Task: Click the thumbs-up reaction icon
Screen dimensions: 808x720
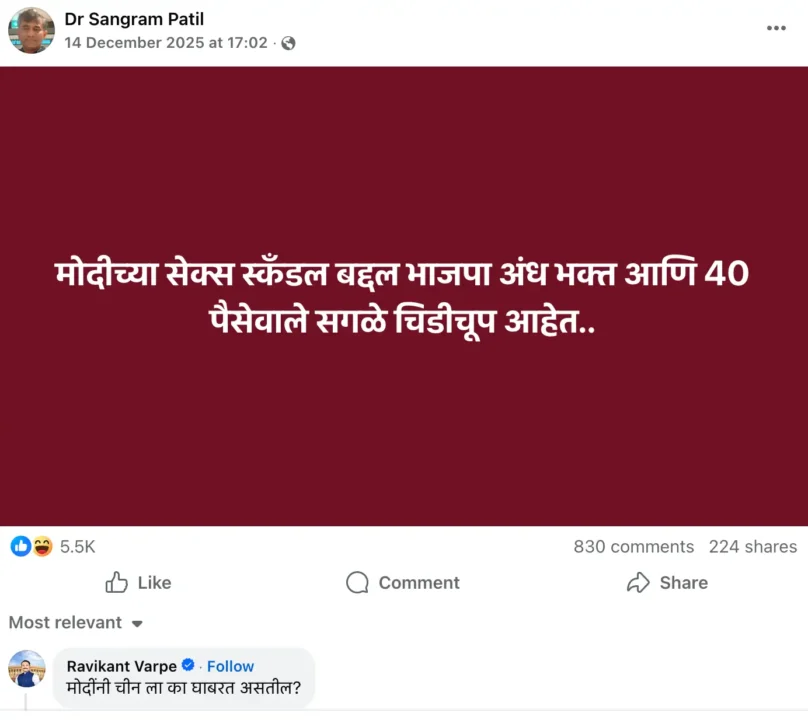Action: pos(20,546)
